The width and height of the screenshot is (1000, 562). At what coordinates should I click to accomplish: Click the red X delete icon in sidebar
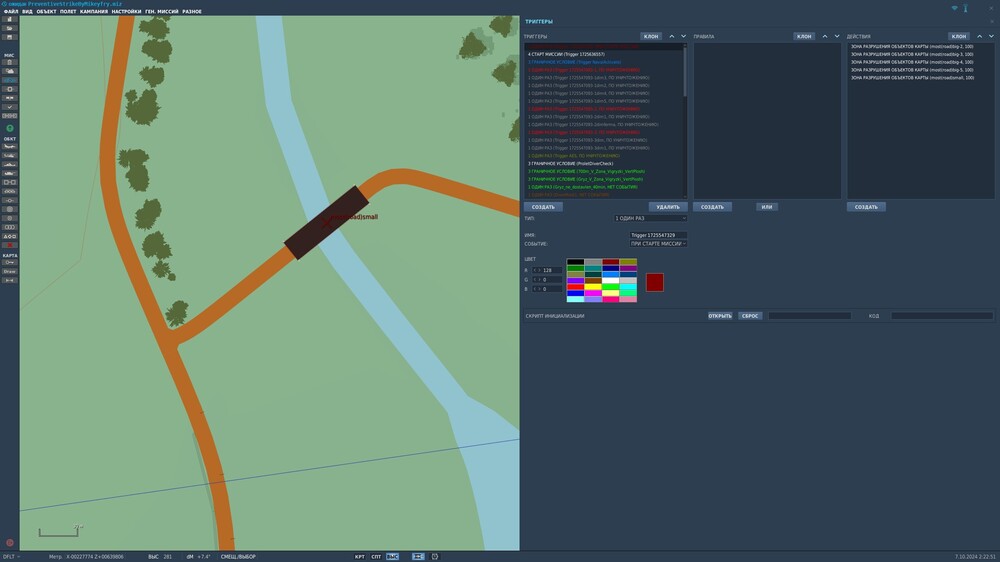tap(10, 244)
